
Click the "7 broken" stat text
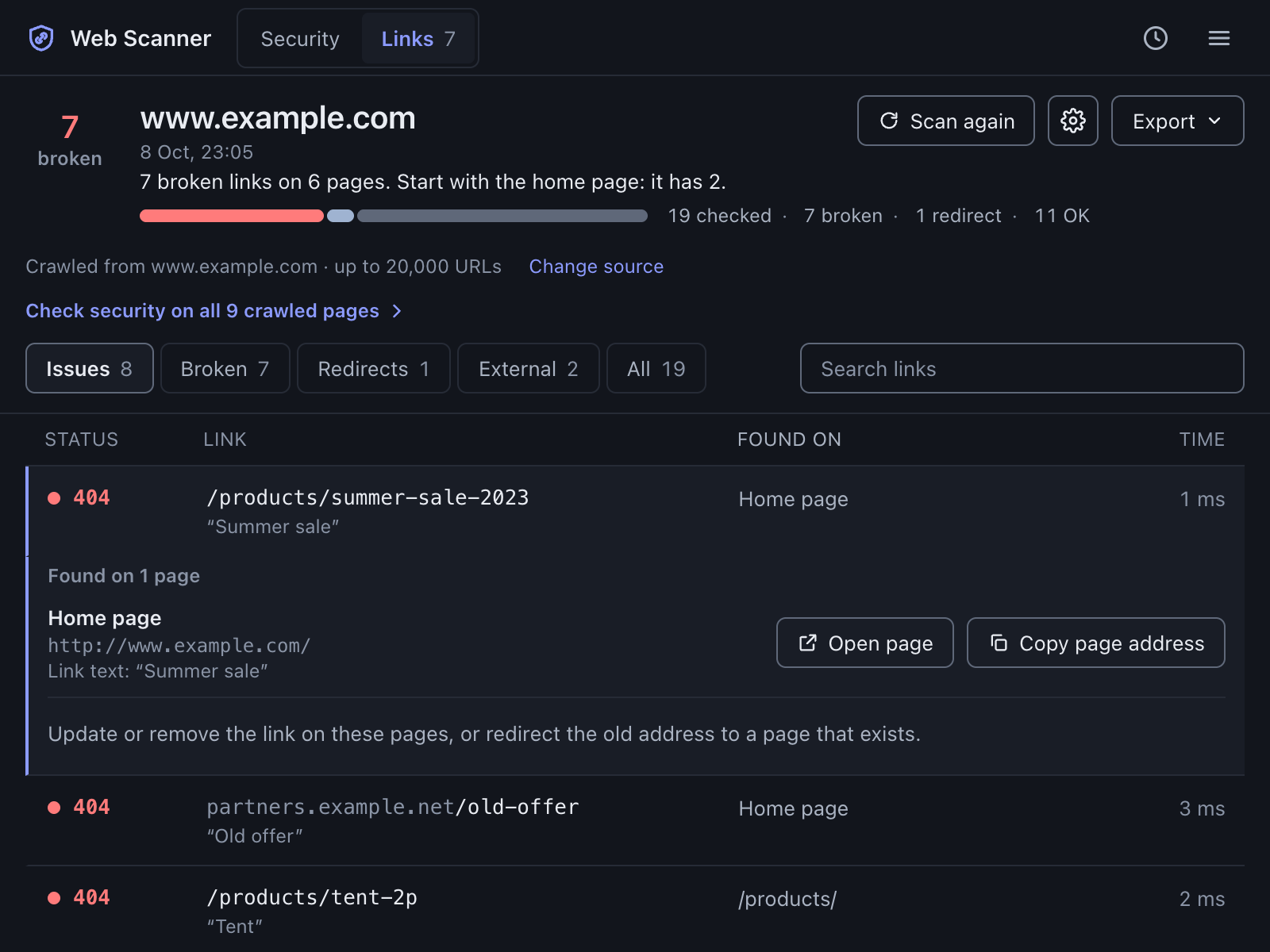coord(843,216)
